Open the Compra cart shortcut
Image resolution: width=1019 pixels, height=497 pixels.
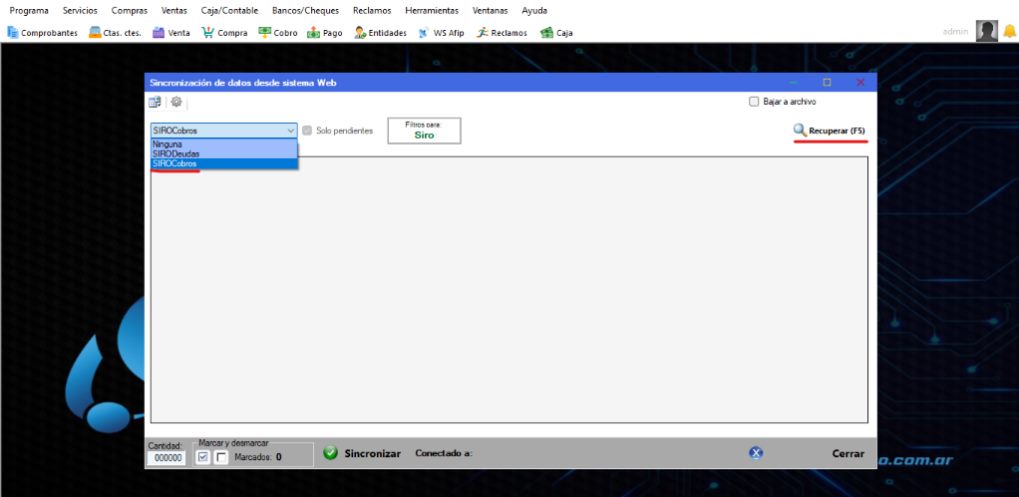pyautogui.click(x=225, y=32)
